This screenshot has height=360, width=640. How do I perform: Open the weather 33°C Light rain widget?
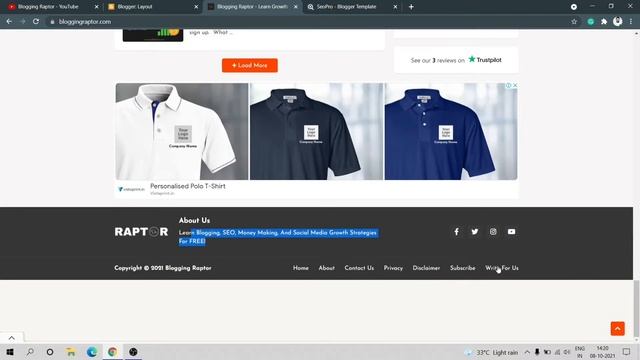(x=491, y=352)
